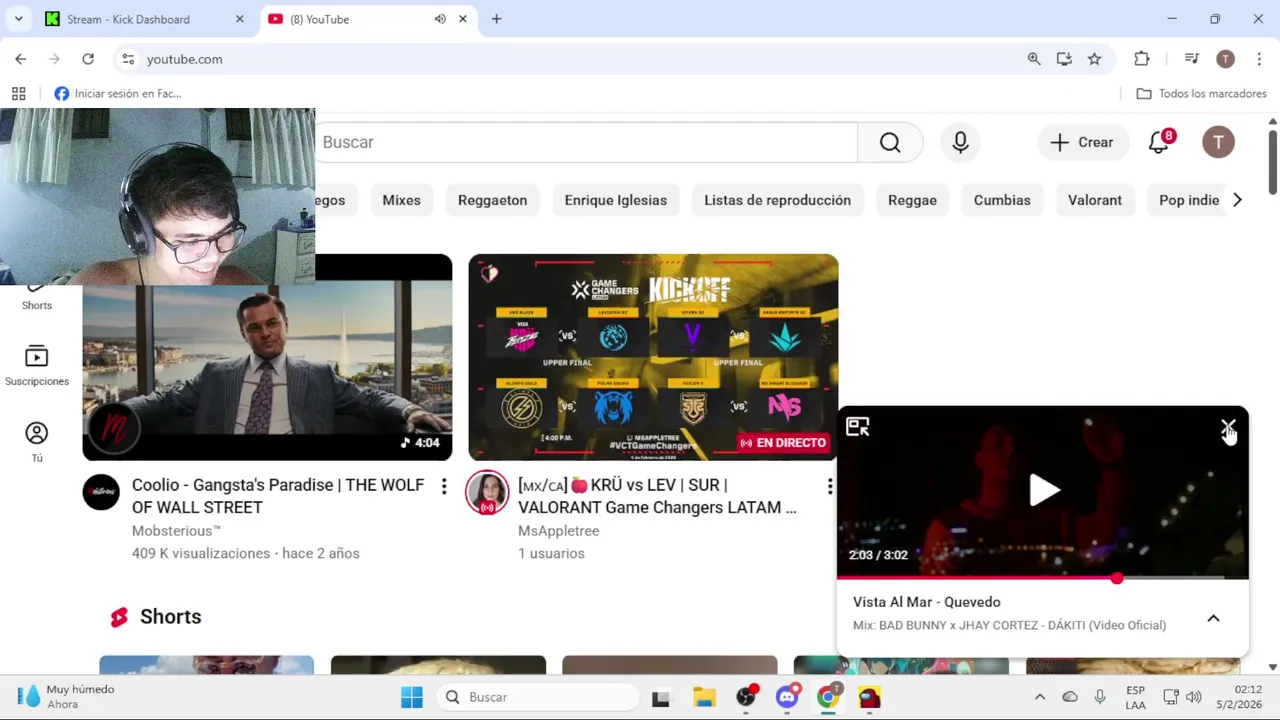Mute the YouTube tab audio icon
The height and width of the screenshot is (720, 1280).
pos(440,19)
